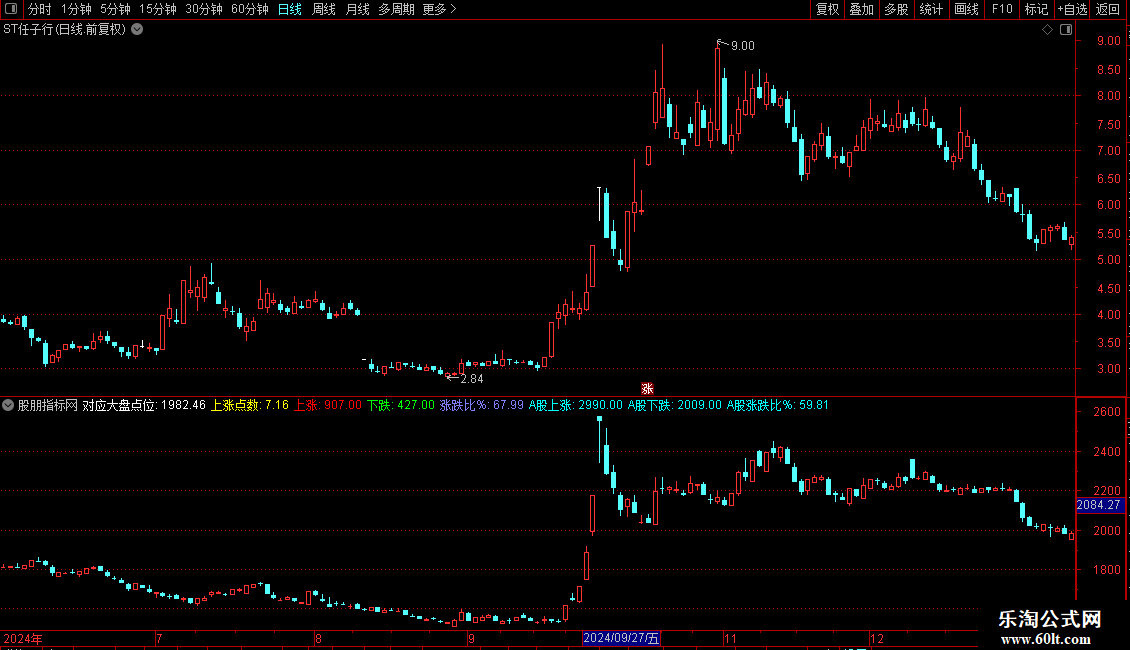Select the 30分钟 period tab
1130x650 pixels.
[x=203, y=9]
